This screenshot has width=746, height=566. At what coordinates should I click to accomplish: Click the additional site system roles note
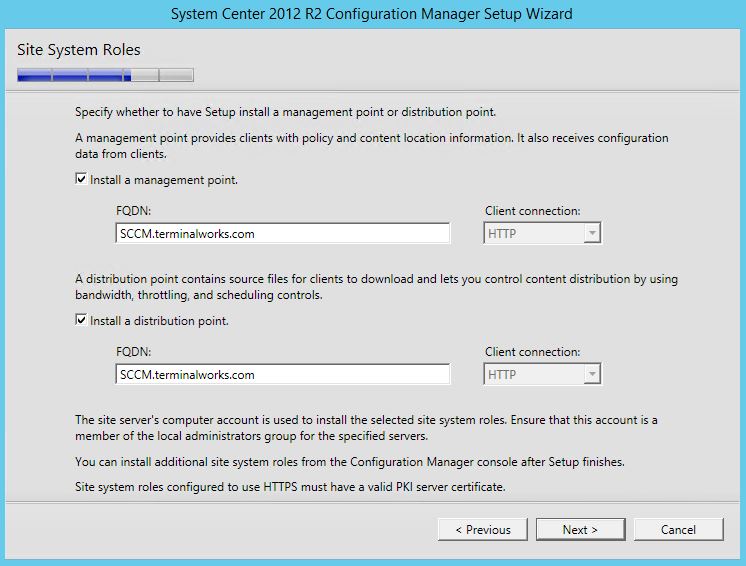tap(350, 462)
